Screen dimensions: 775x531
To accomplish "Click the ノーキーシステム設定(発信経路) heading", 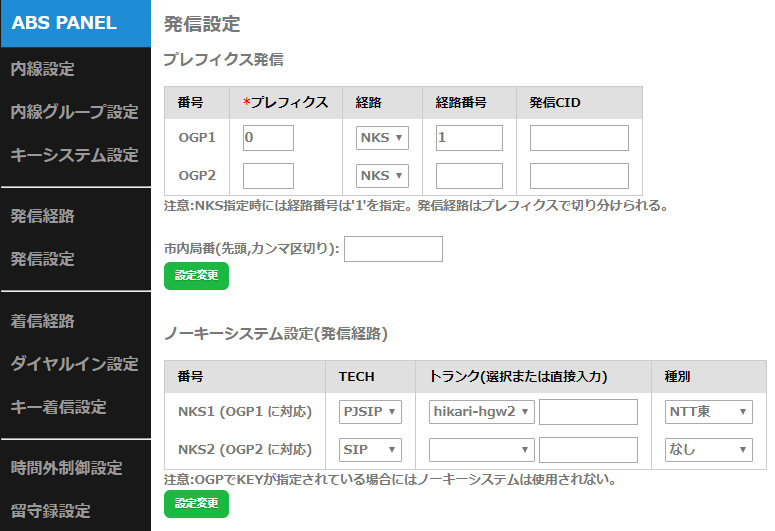I will 276,334.
